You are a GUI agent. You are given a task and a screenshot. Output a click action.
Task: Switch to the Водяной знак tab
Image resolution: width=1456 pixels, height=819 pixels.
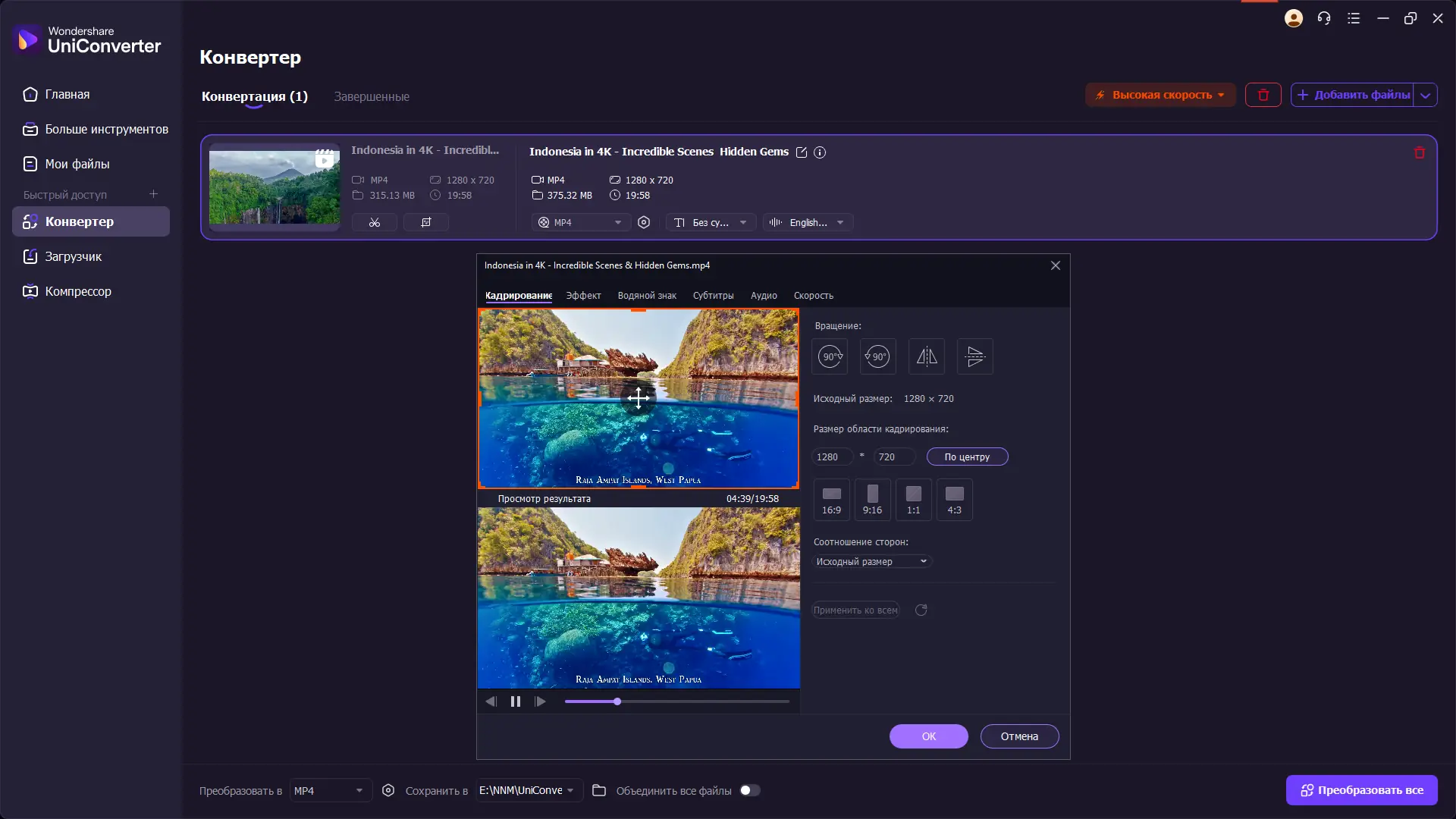(647, 296)
